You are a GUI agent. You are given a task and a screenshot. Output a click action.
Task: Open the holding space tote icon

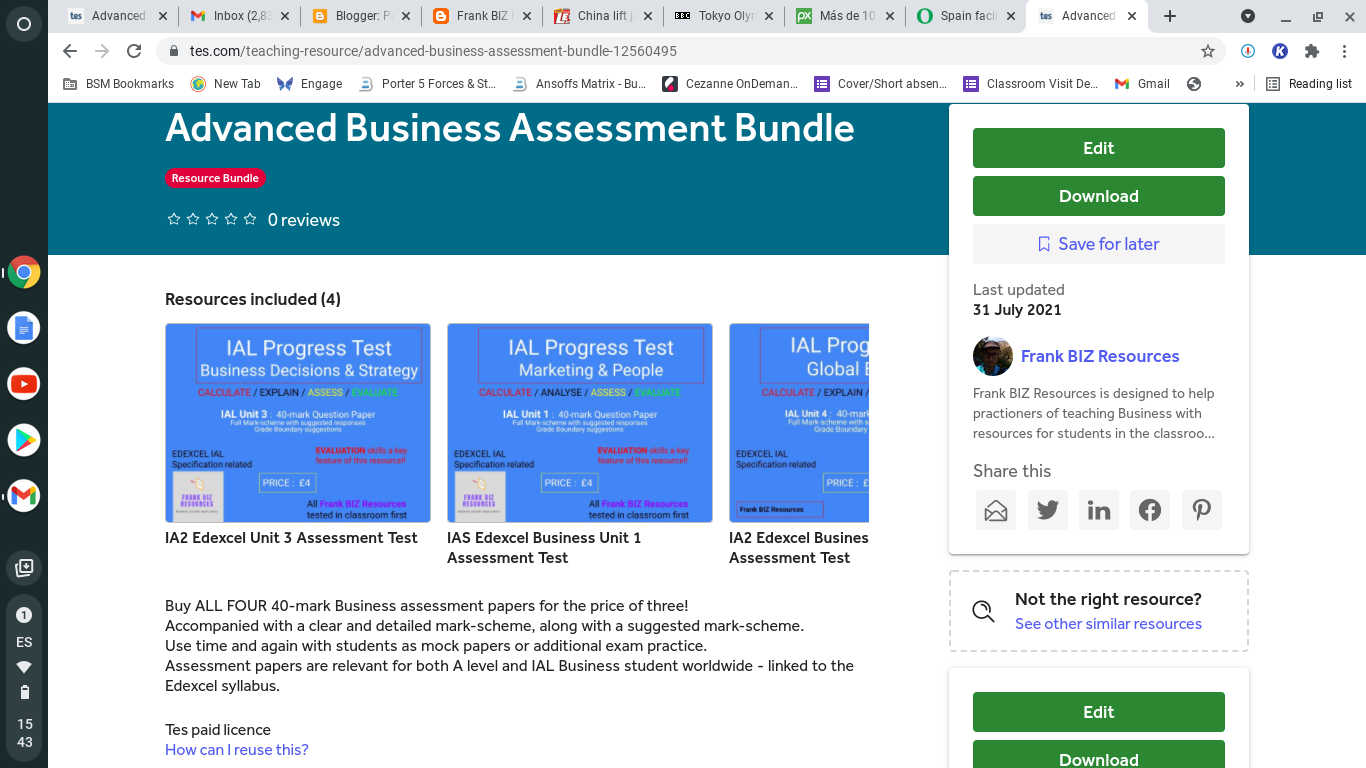coord(24,568)
